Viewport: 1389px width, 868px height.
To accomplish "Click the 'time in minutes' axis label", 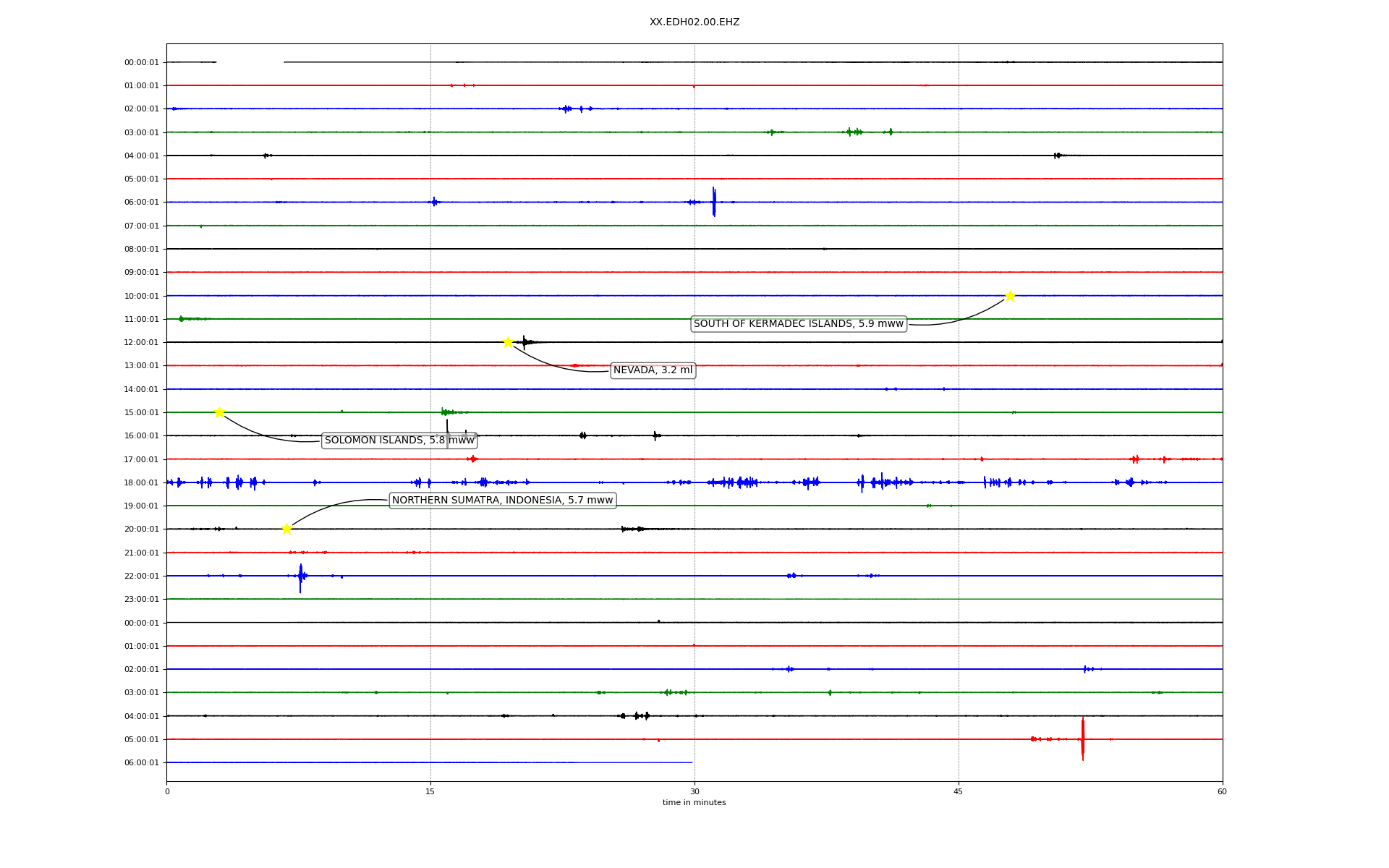I will coord(694,803).
